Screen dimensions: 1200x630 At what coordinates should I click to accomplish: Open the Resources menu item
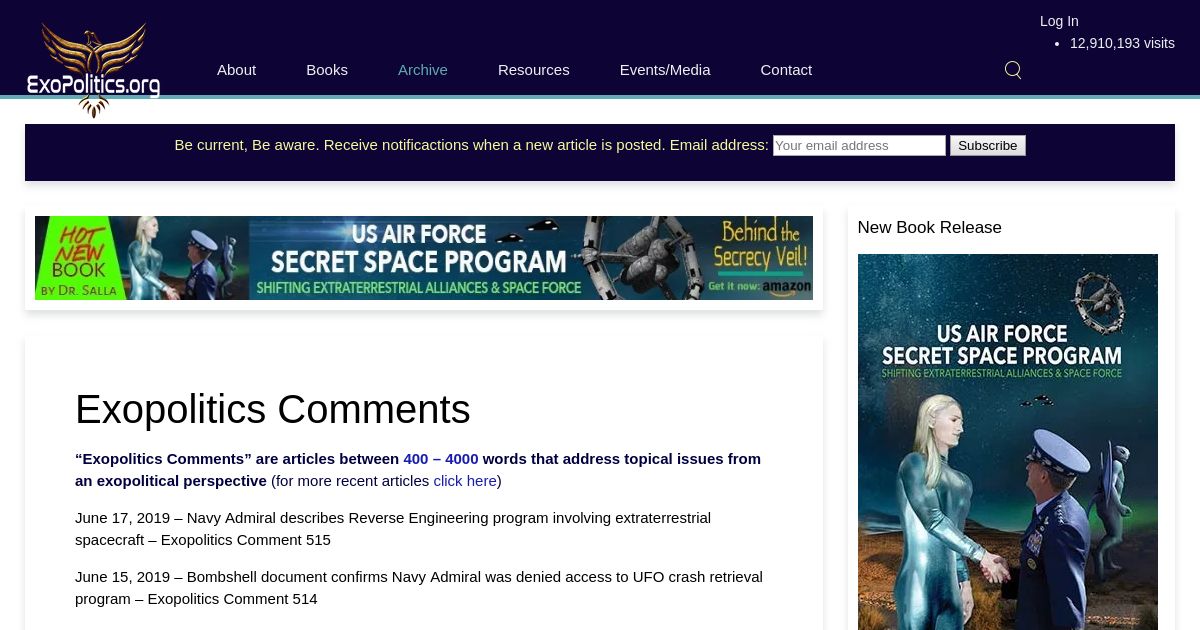(x=534, y=70)
